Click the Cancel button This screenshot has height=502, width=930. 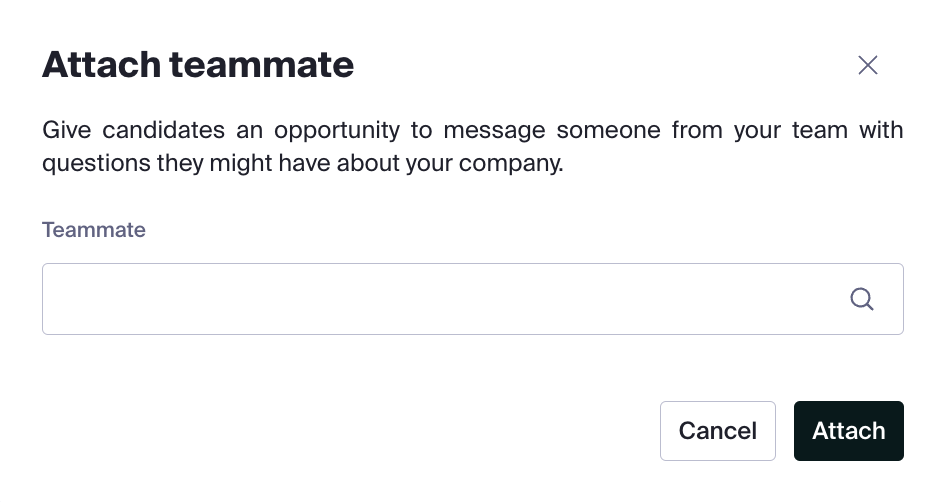coord(718,431)
